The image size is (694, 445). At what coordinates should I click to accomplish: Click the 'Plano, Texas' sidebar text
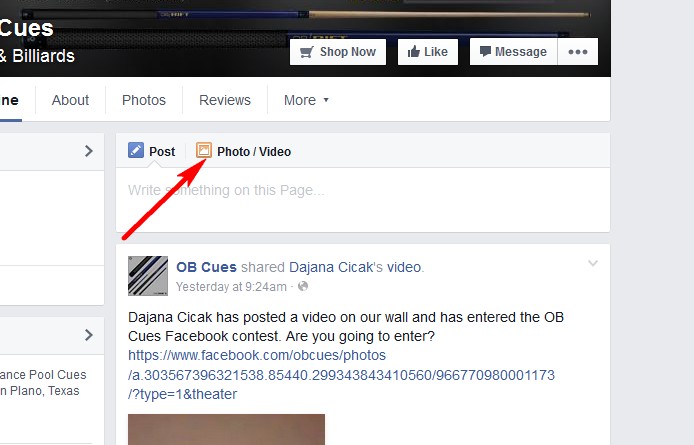tap(44, 391)
